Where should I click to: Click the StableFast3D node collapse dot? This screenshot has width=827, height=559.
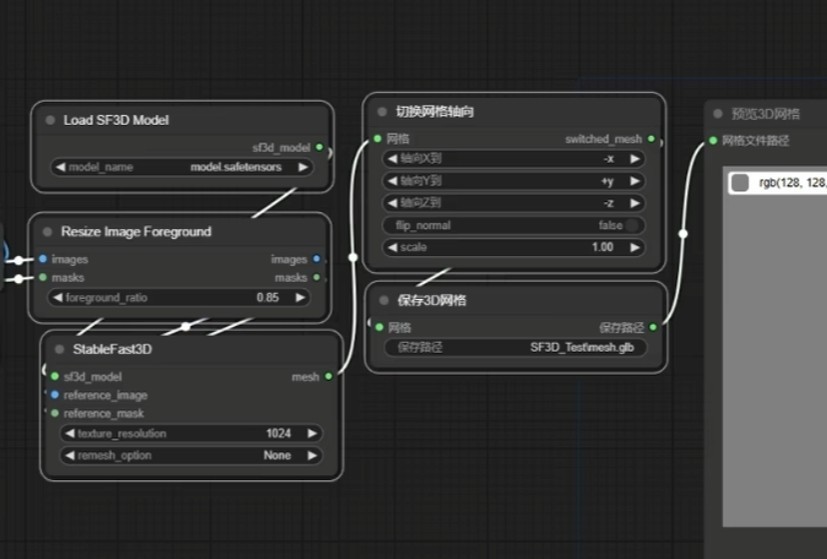click(59, 349)
